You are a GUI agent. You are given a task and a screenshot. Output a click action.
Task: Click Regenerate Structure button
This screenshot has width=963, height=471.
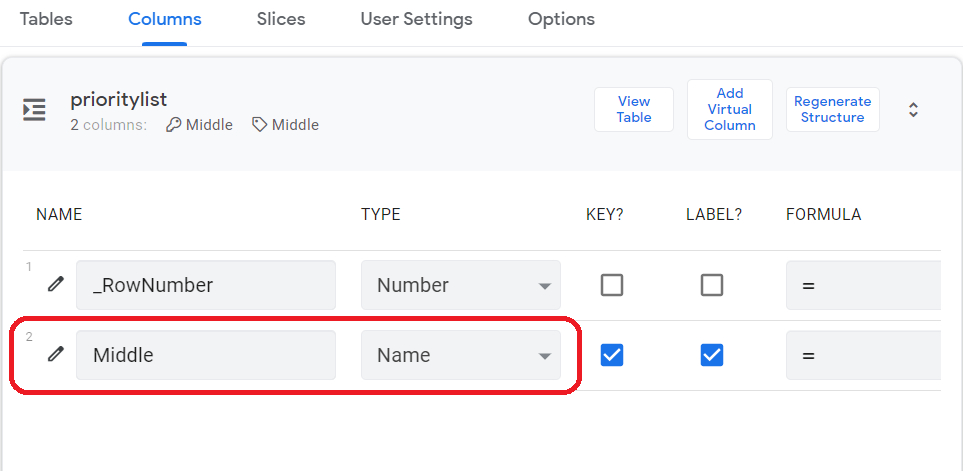point(833,109)
